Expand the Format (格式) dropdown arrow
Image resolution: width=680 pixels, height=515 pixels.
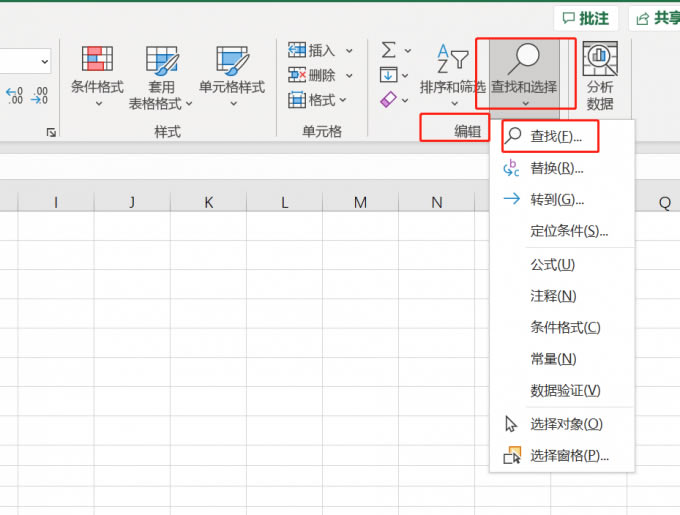343,100
